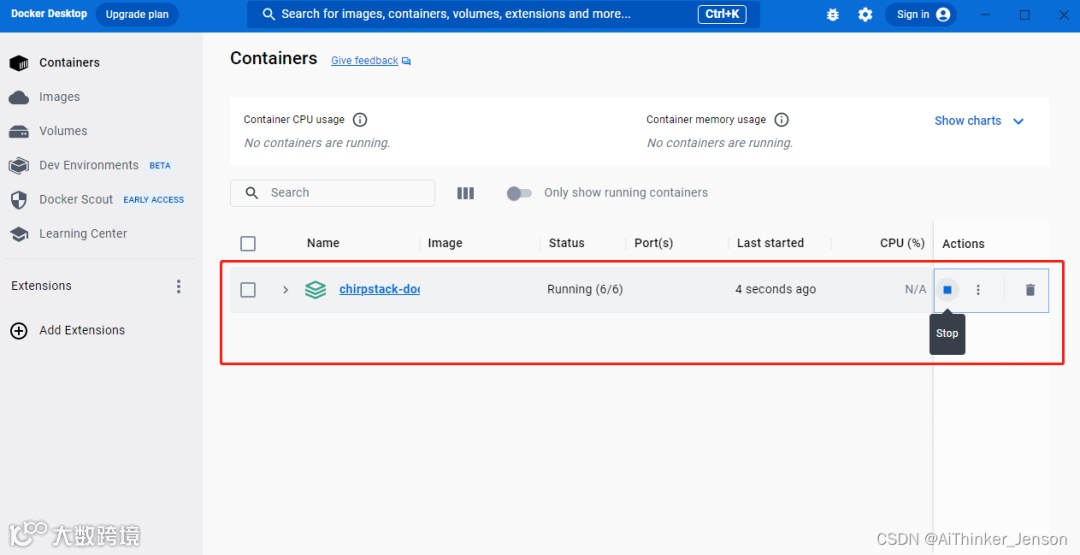Click the column display options icon
The height and width of the screenshot is (555, 1080).
point(466,193)
